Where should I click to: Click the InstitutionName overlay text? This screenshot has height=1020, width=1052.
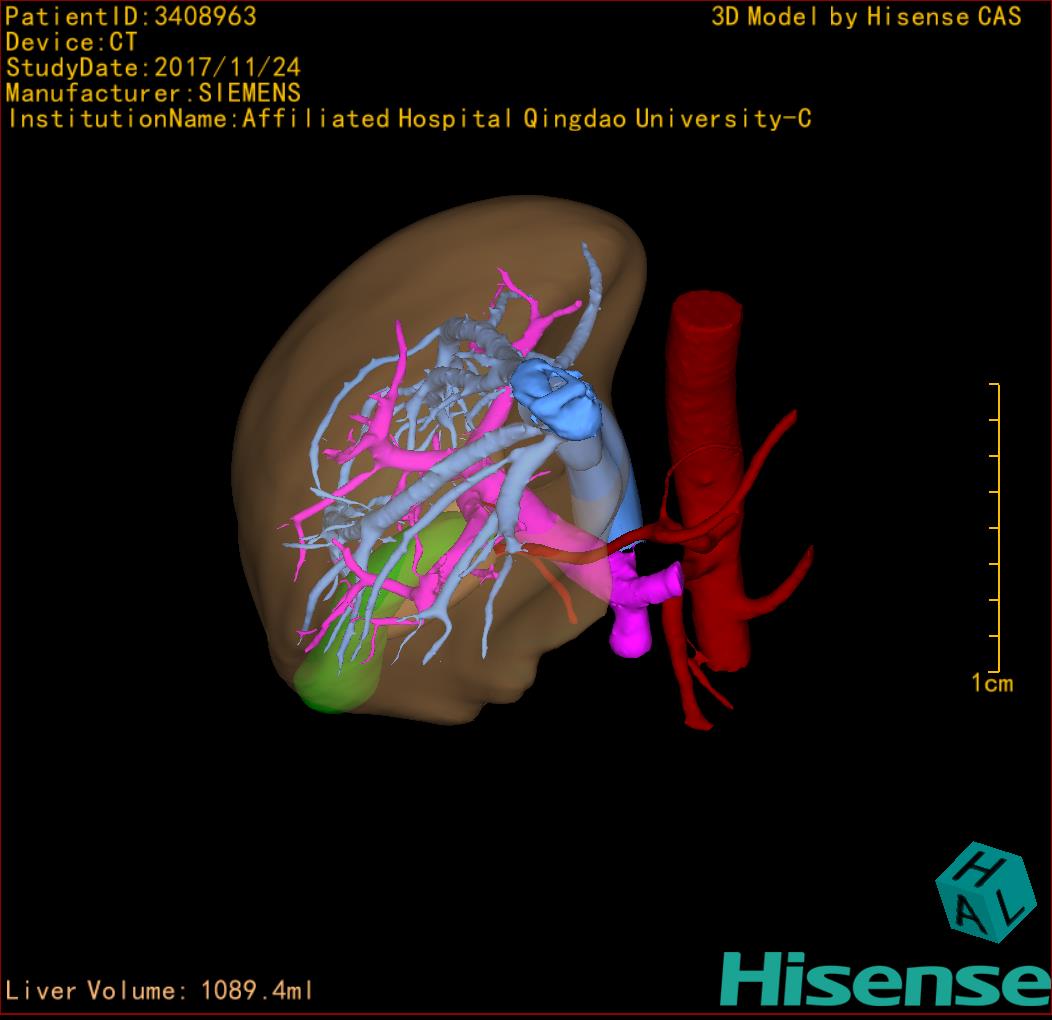point(408,119)
